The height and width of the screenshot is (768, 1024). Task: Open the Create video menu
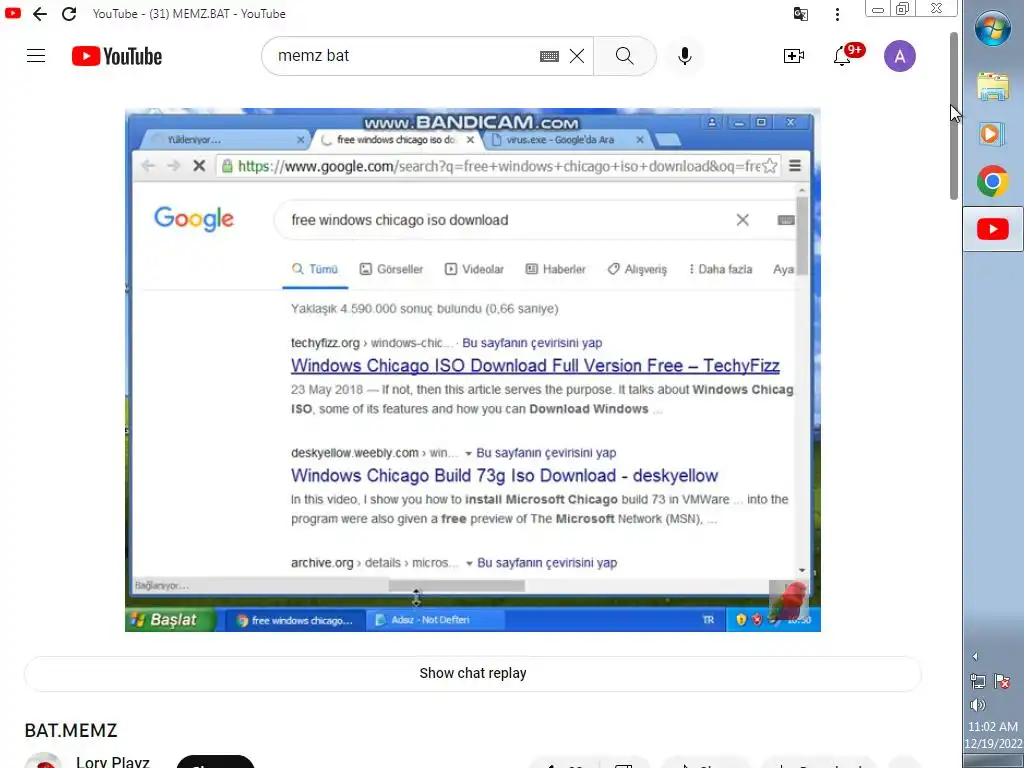click(x=793, y=56)
